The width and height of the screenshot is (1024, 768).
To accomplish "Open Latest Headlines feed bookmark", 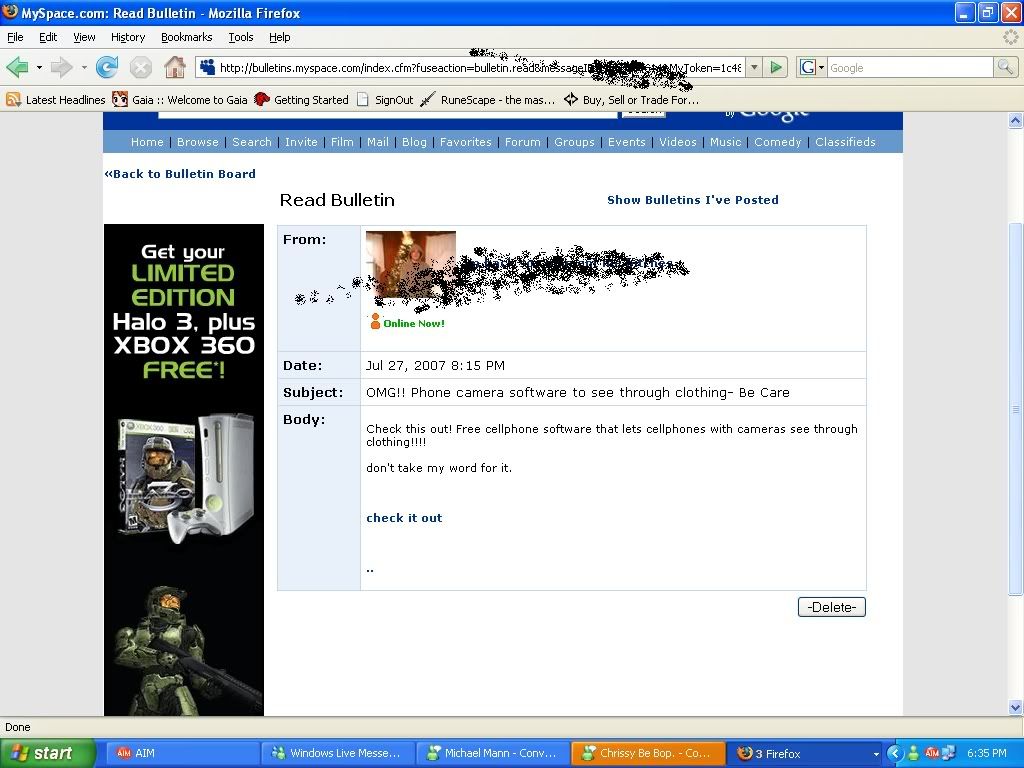I will click(56, 100).
